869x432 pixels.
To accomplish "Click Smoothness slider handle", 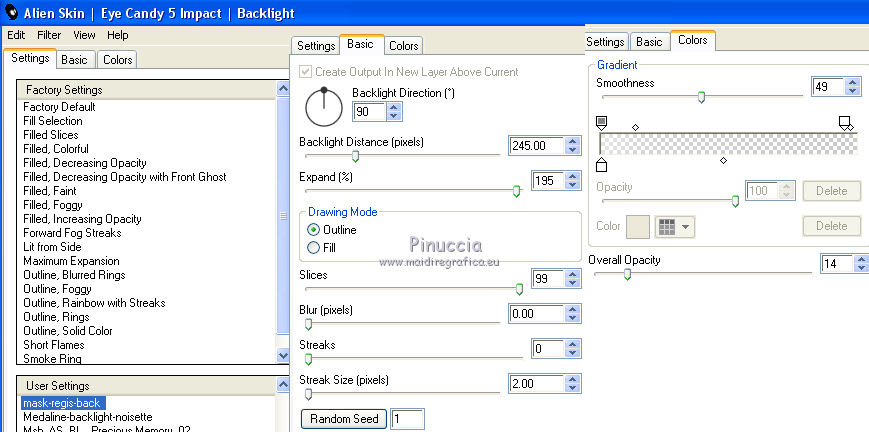I will pos(701,98).
